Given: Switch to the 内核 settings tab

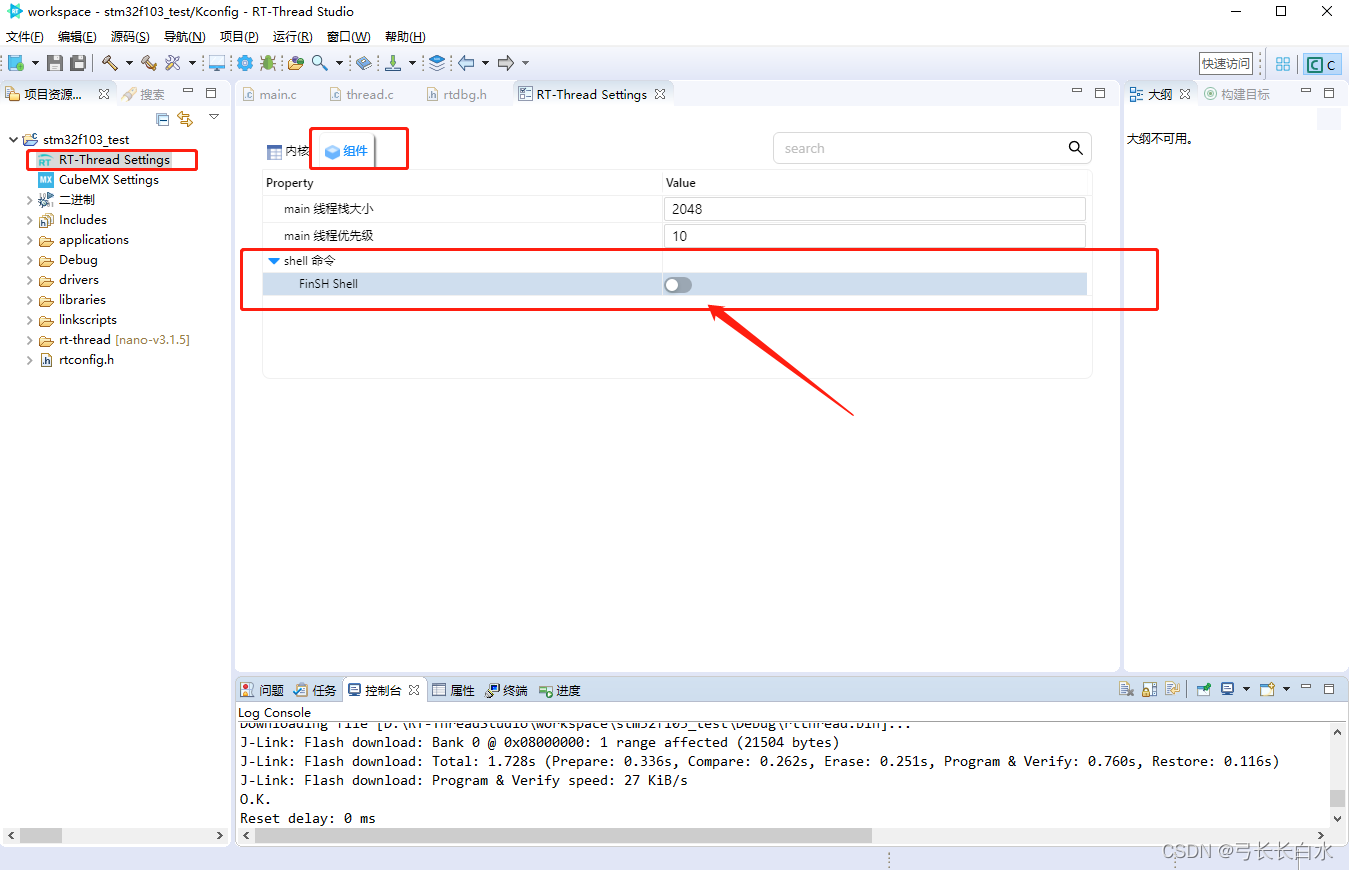Looking at the screenshot, I should click(288, 152).
